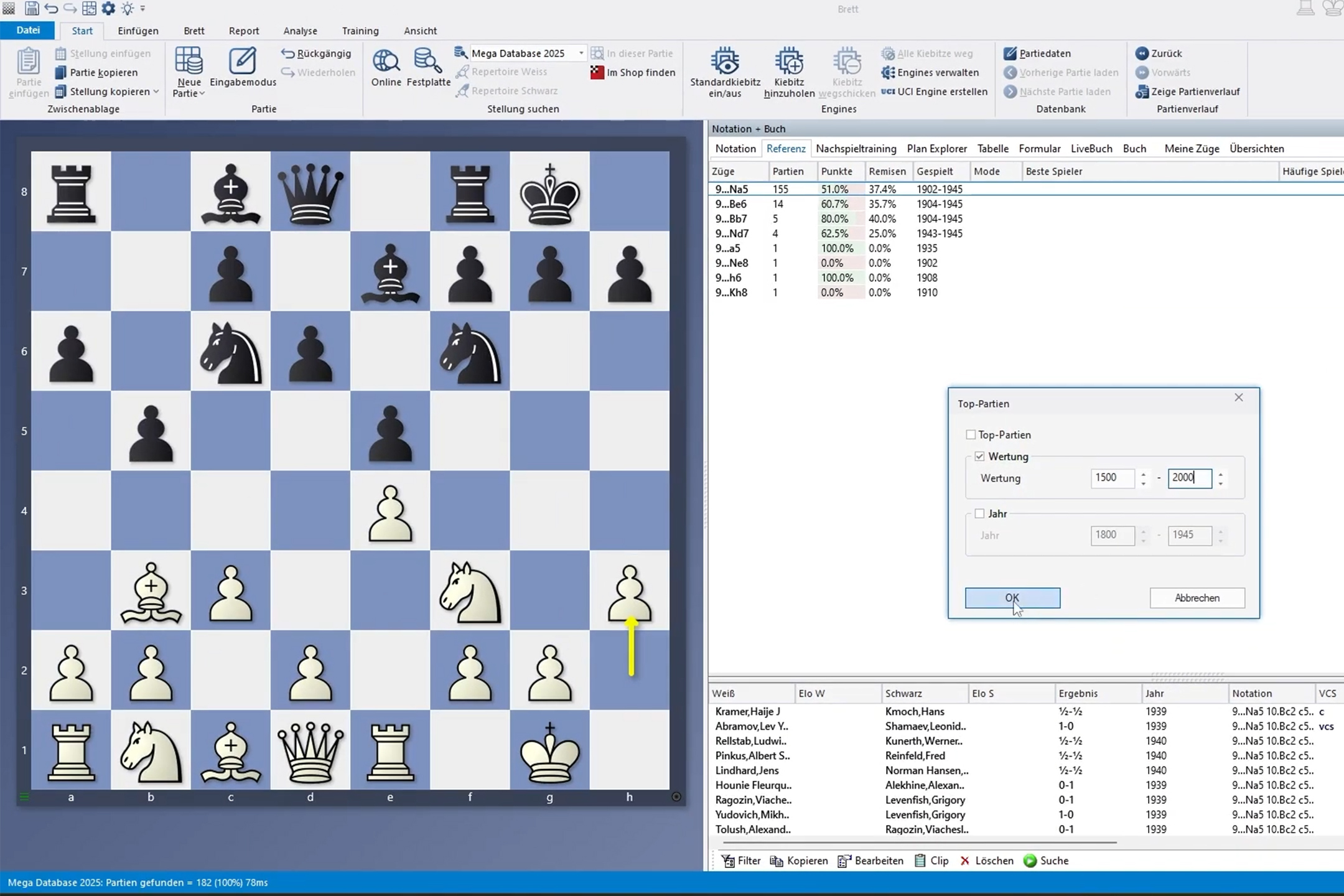Image resolution: width=1344 pixels, height=896 pixels.
Task: Start a Suche at the bottom bar
Action: (x=1053, y=861)
